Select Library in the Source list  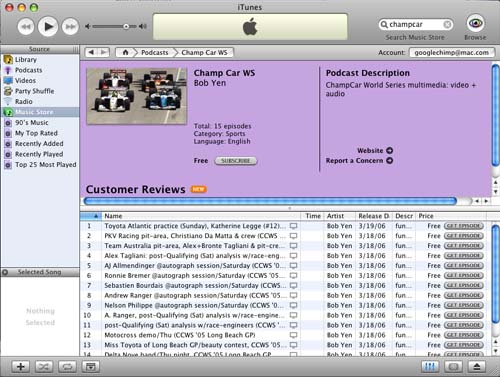tap(40, 59)
